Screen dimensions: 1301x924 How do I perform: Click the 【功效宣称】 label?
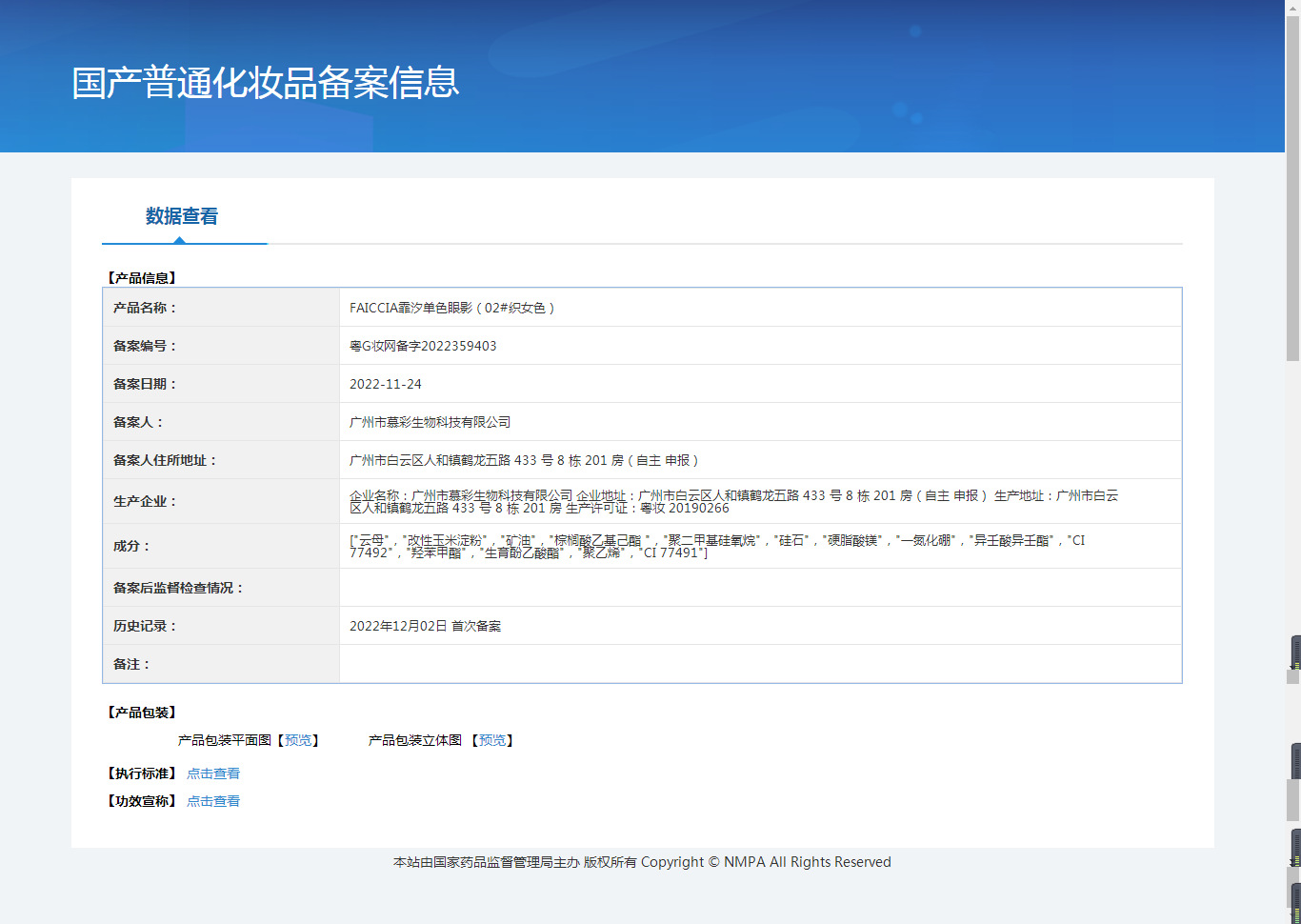pyautogui.click(x=142, y=801)
